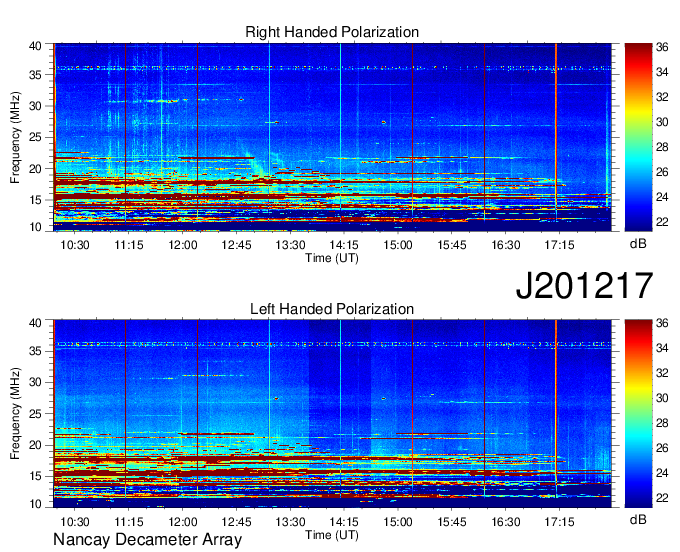The width and height of the screenshot is (680, 552).
Task: Click the top plot's Time (UT) axis label
Action: pos(332,258)
